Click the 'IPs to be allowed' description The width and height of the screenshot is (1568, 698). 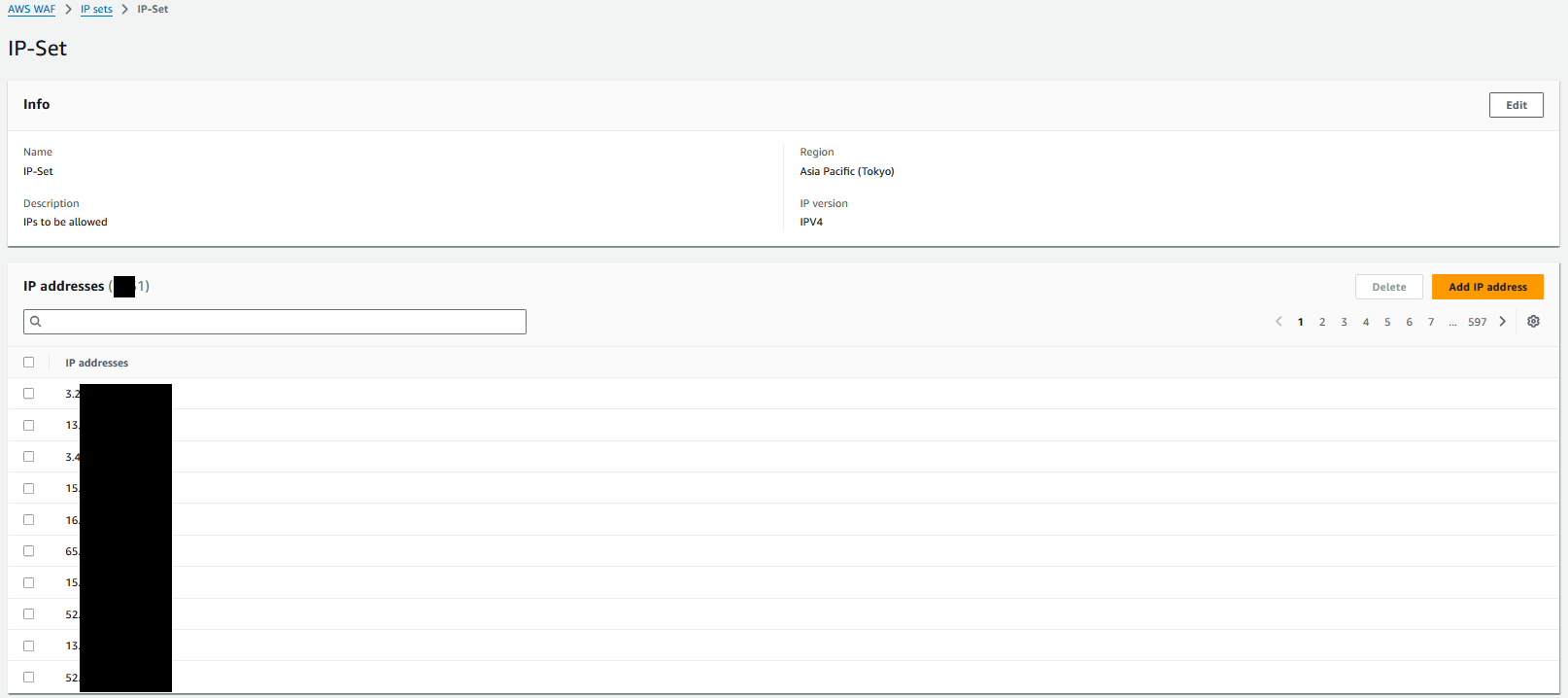point(65,222)
